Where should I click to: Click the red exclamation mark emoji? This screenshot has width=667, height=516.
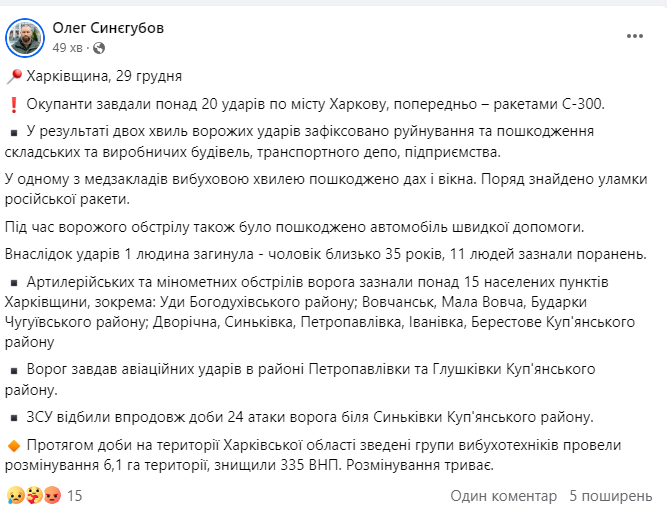tap(13, 103)
